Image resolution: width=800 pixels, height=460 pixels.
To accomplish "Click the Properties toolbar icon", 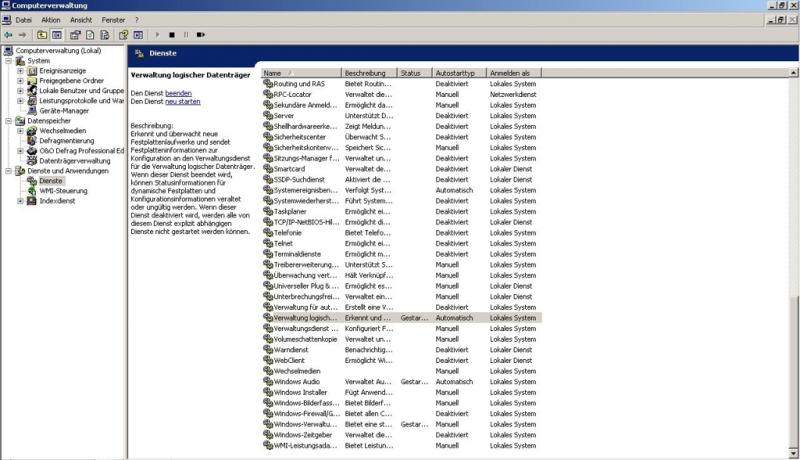I will [x=75, y=34].
